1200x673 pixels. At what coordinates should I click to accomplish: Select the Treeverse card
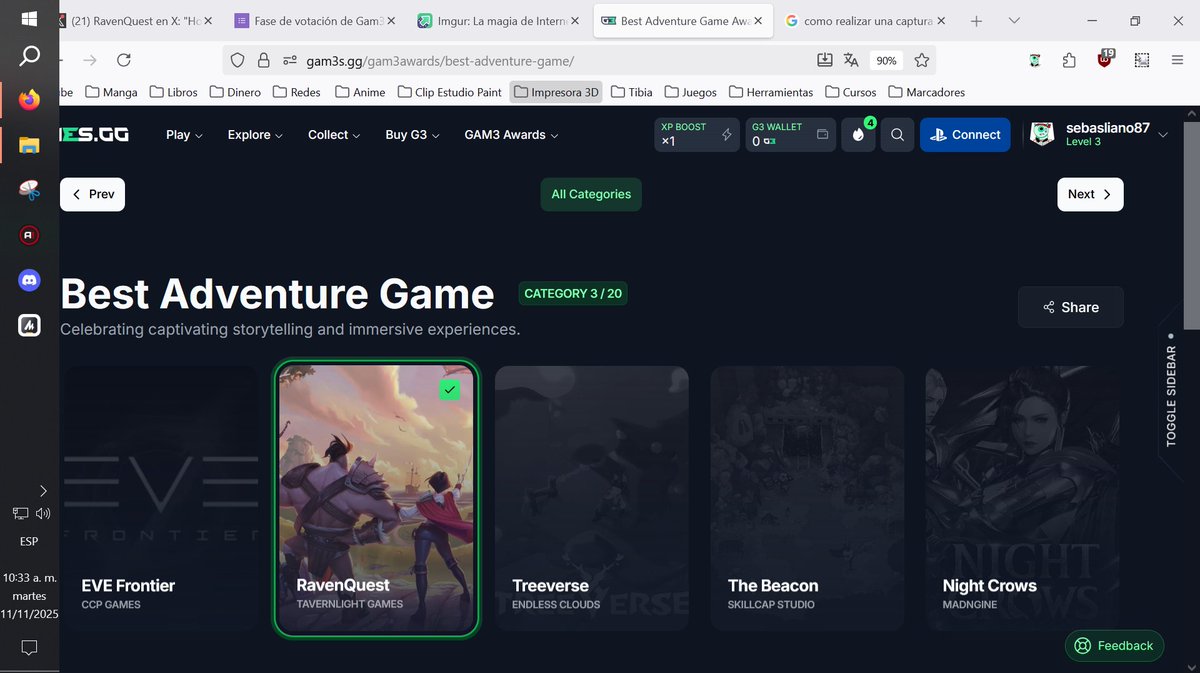[592, 498]
